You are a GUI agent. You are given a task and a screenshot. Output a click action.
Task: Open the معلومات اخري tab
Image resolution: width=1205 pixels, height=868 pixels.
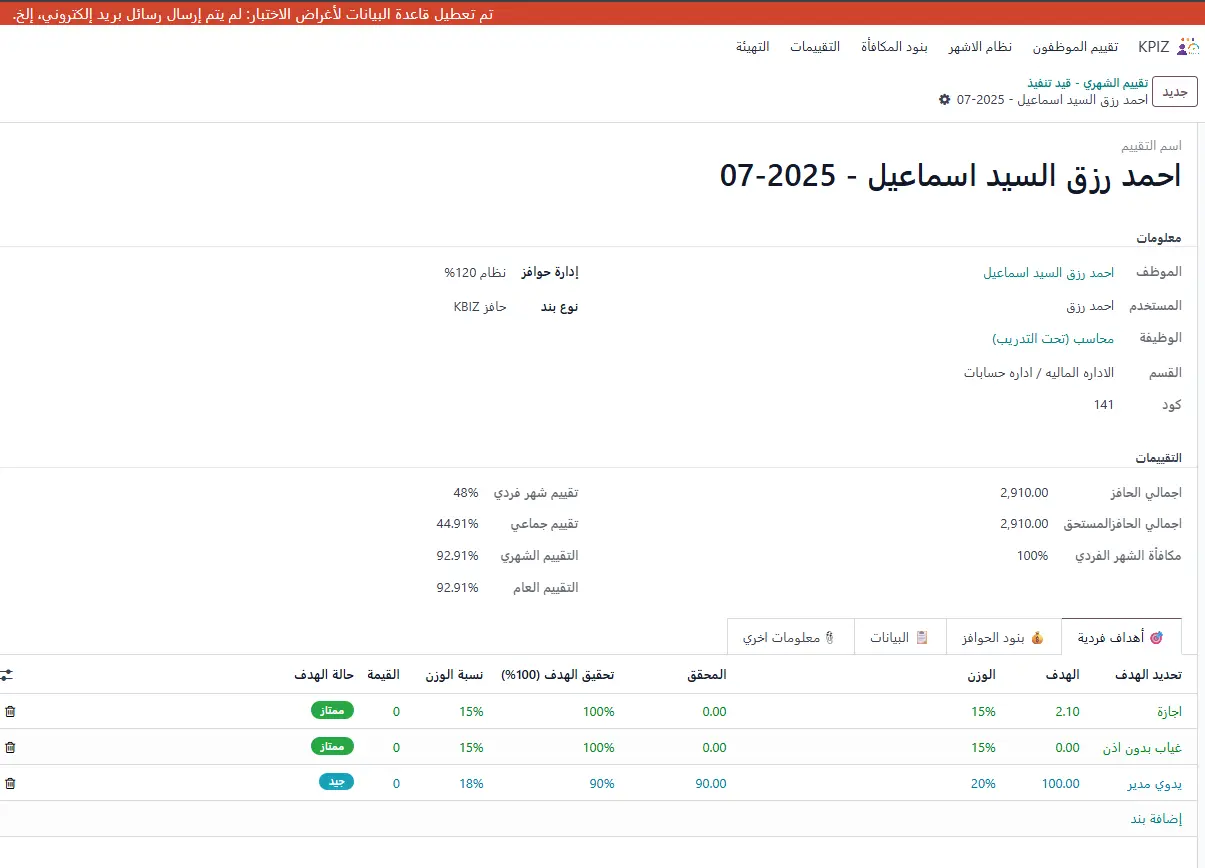790,637
